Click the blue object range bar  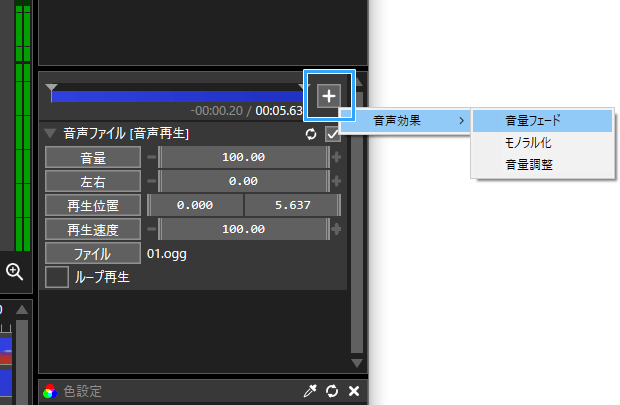[177, 97]
